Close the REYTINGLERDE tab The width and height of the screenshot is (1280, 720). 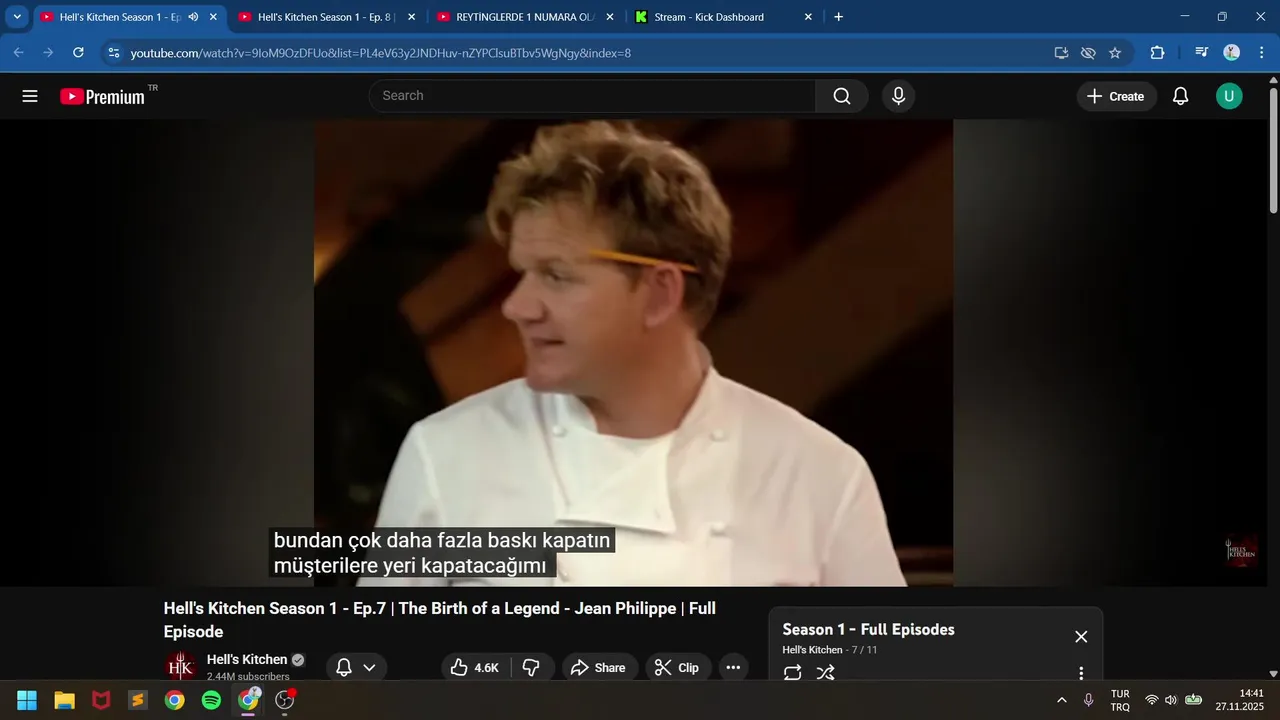click(610, 17)
